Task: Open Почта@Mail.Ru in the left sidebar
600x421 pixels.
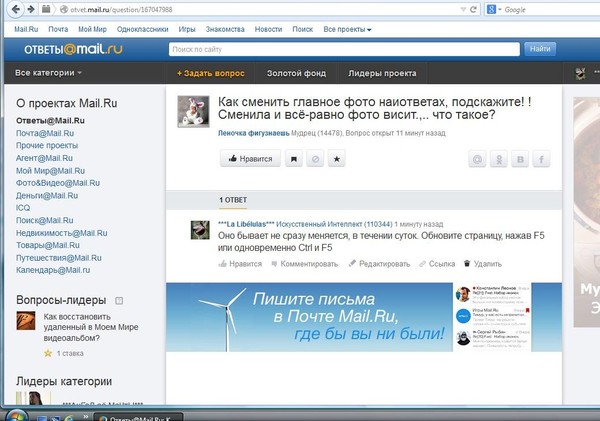Action: click(x=45, y=133)
